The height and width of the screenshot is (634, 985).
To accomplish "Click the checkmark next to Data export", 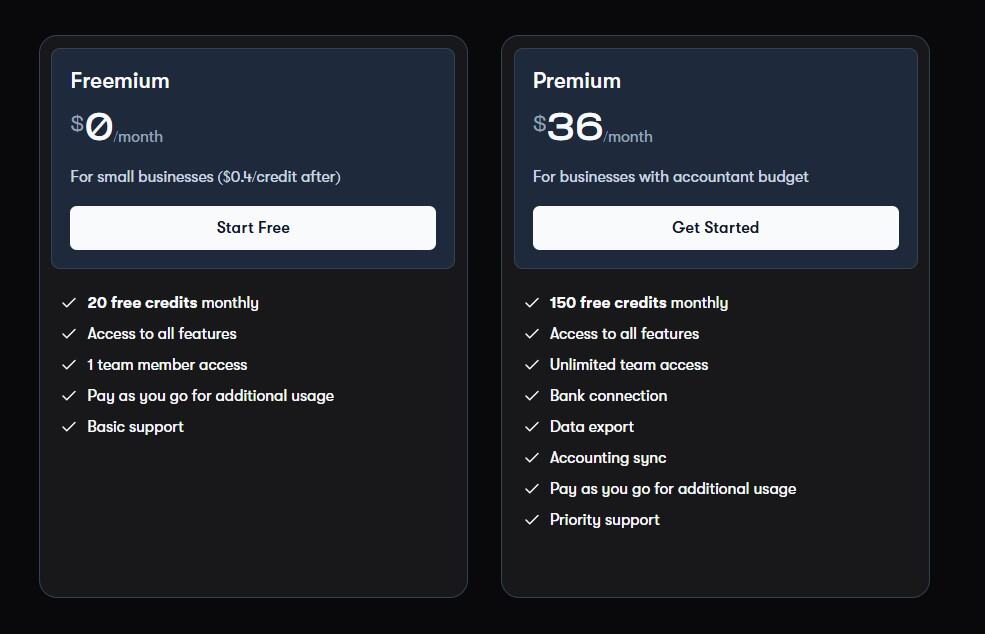I will click(532, 426).
